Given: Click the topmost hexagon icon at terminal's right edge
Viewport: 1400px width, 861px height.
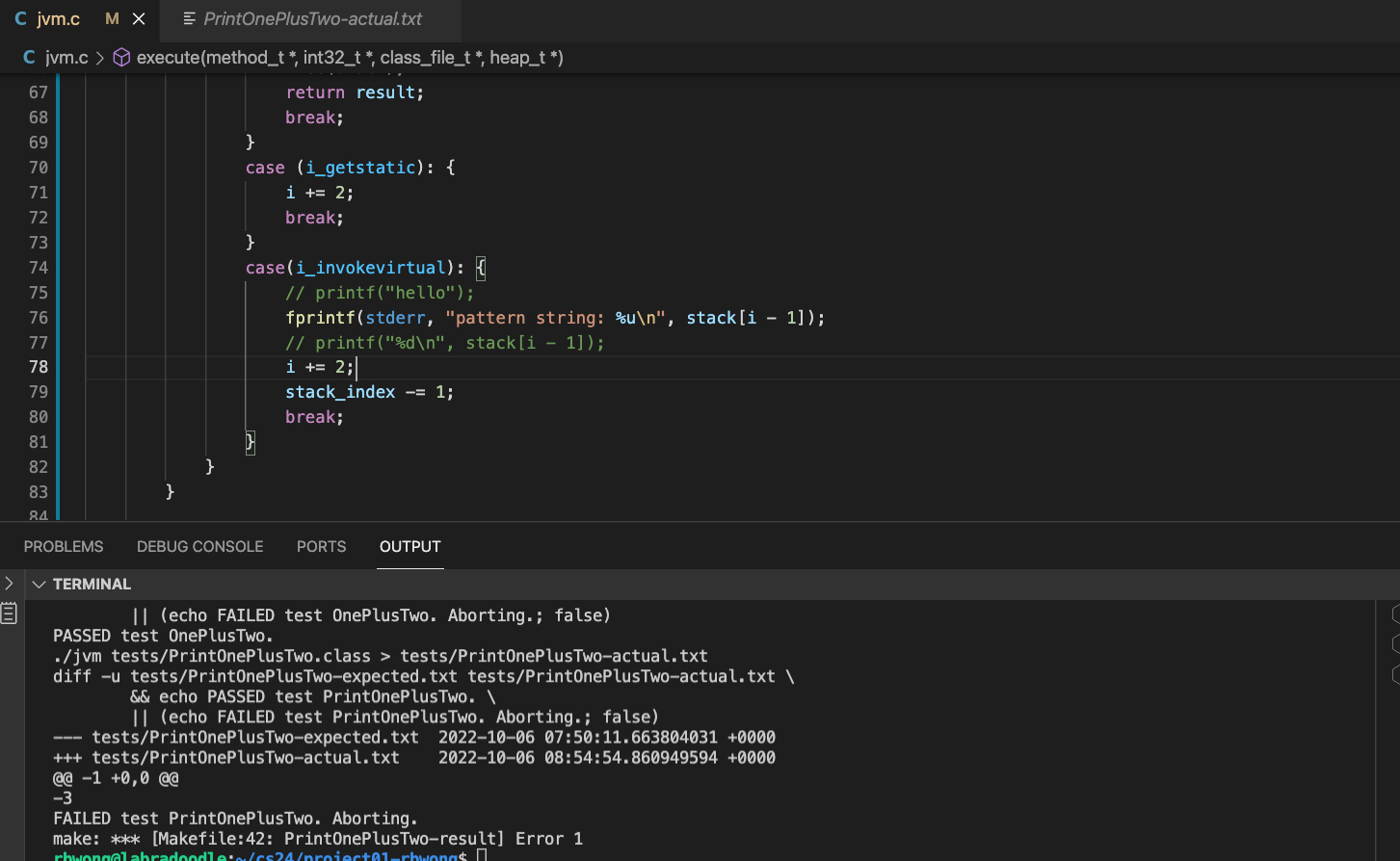Looking at the screenshot, I should 1394,614.
